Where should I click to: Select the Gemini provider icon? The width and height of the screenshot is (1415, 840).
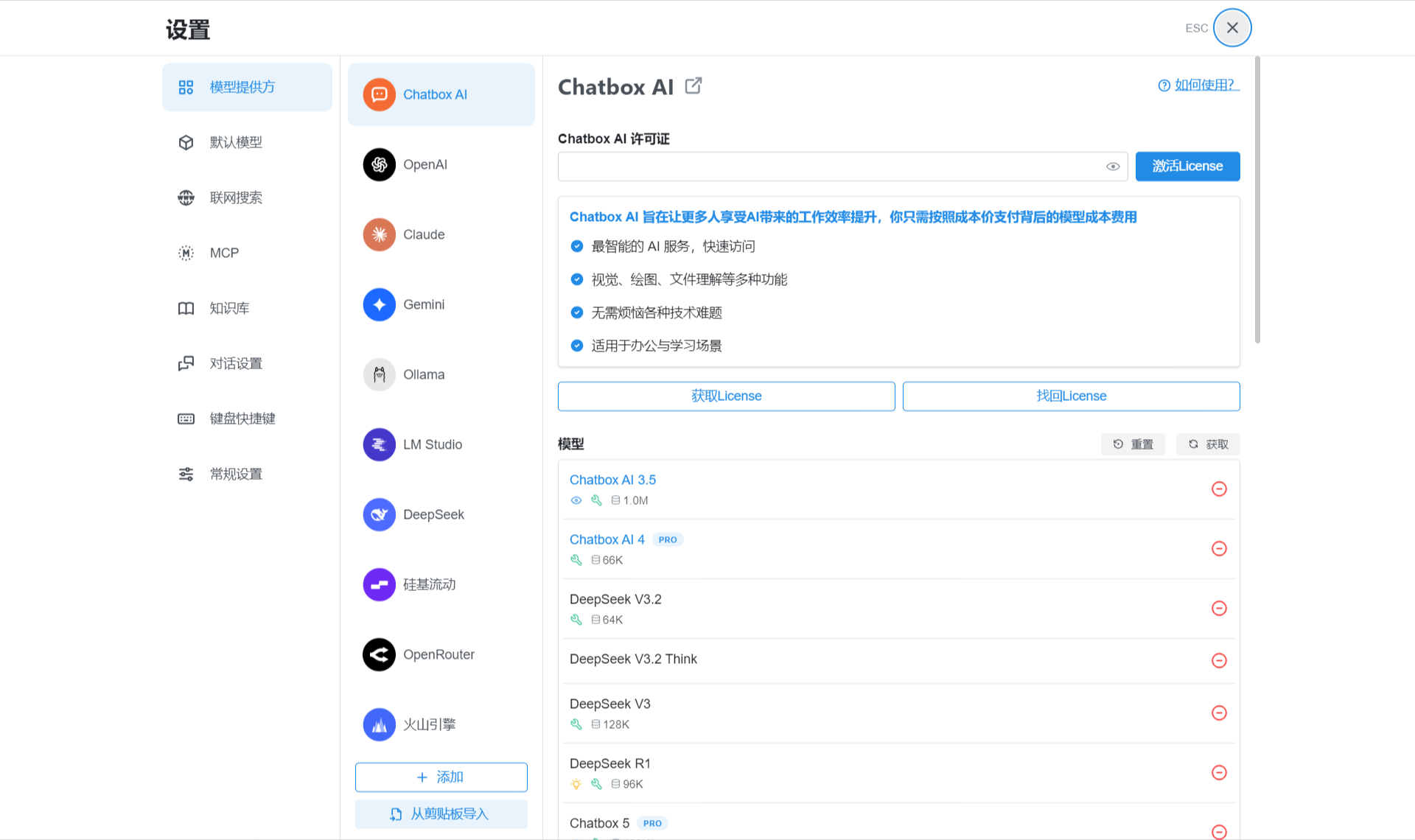(x=379, y=304)
